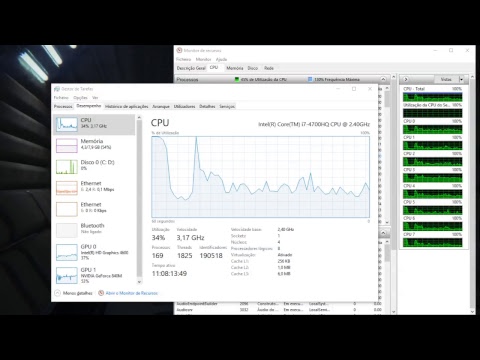Click the CPU 6 graph in Resource Monitor
Screen dimensions: 480x360
(x=432, y=226)
